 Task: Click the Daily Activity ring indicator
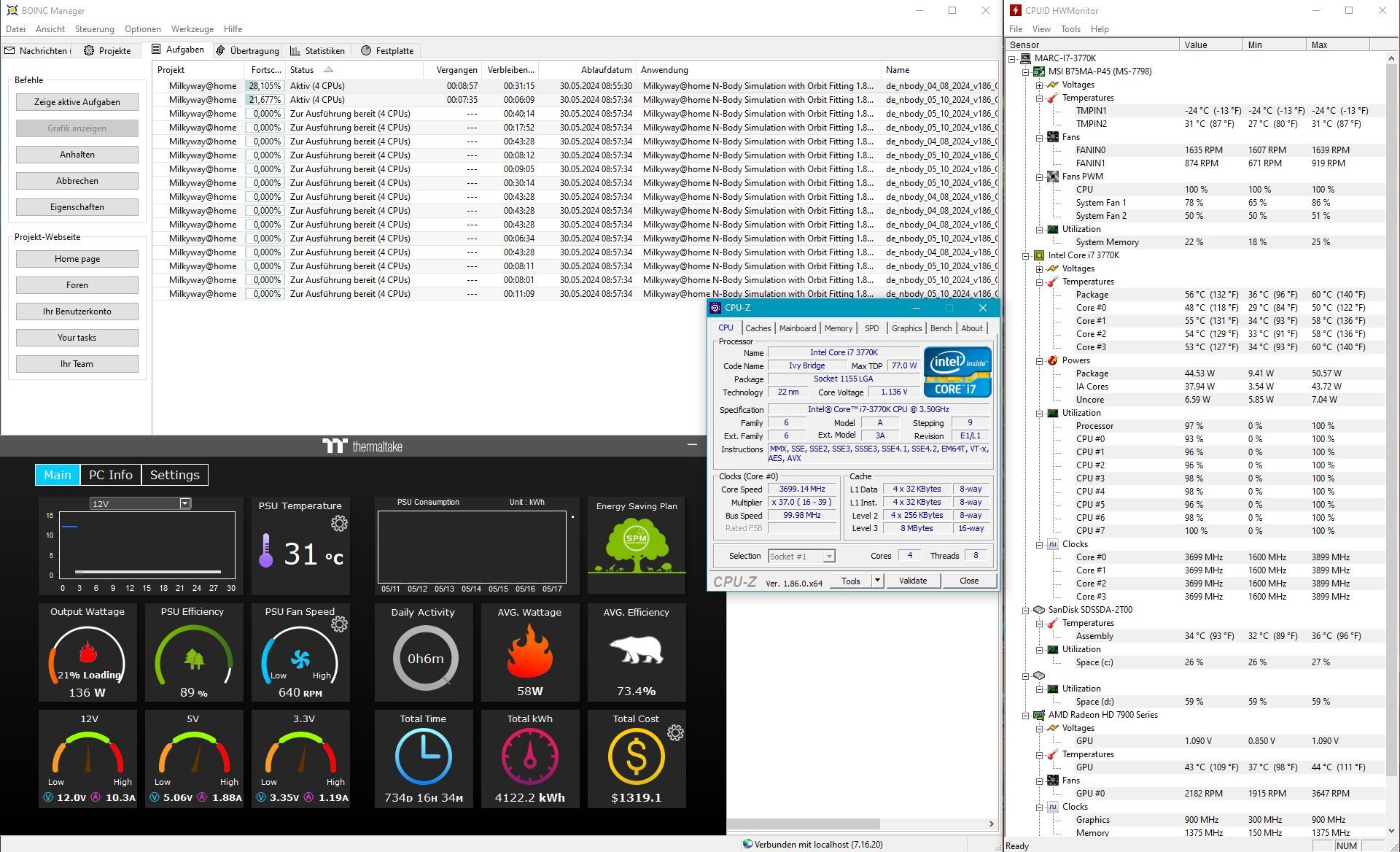(x=425, y=658)
